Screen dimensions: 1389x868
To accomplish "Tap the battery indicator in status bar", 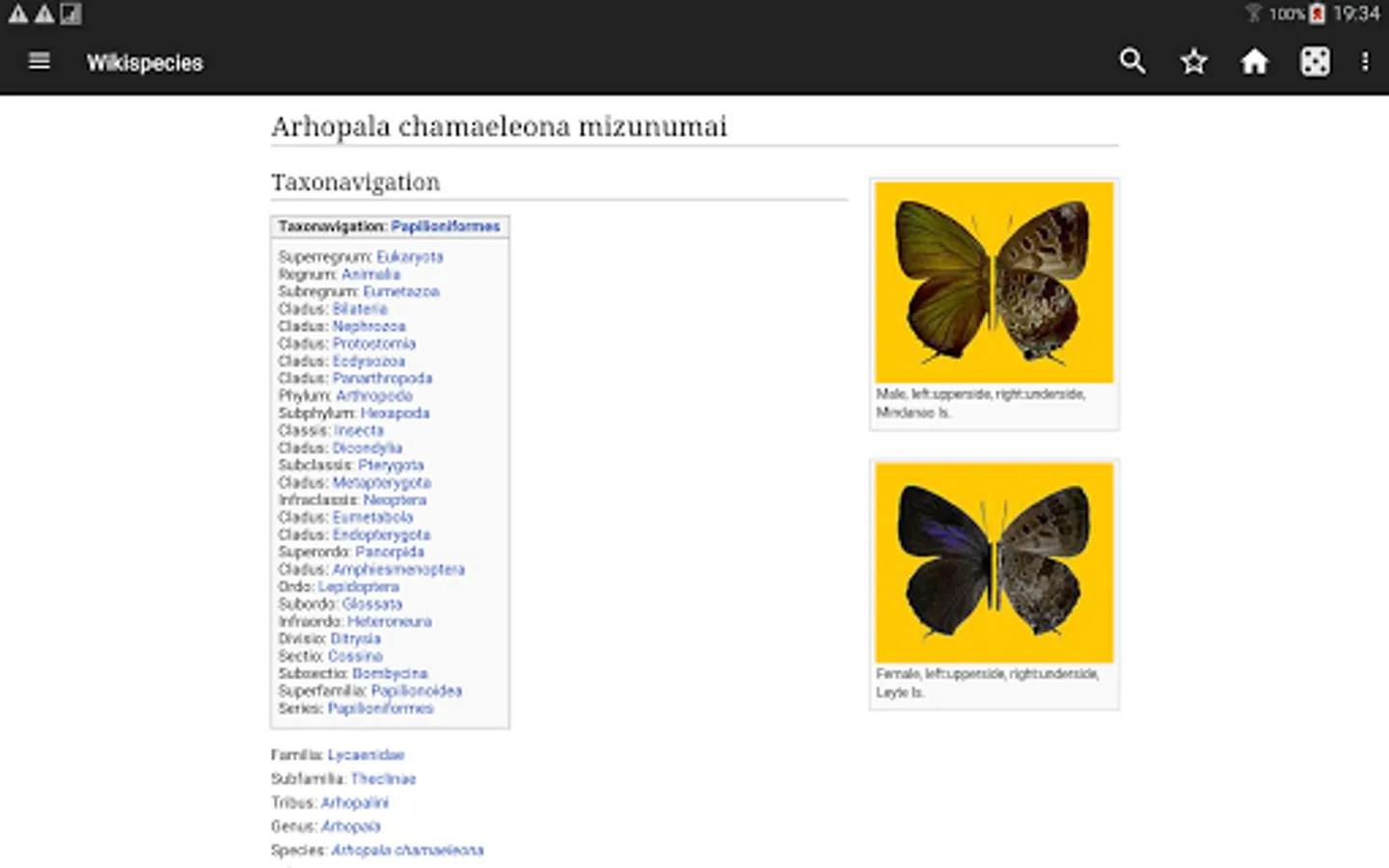I will (x=1317, y=14).
